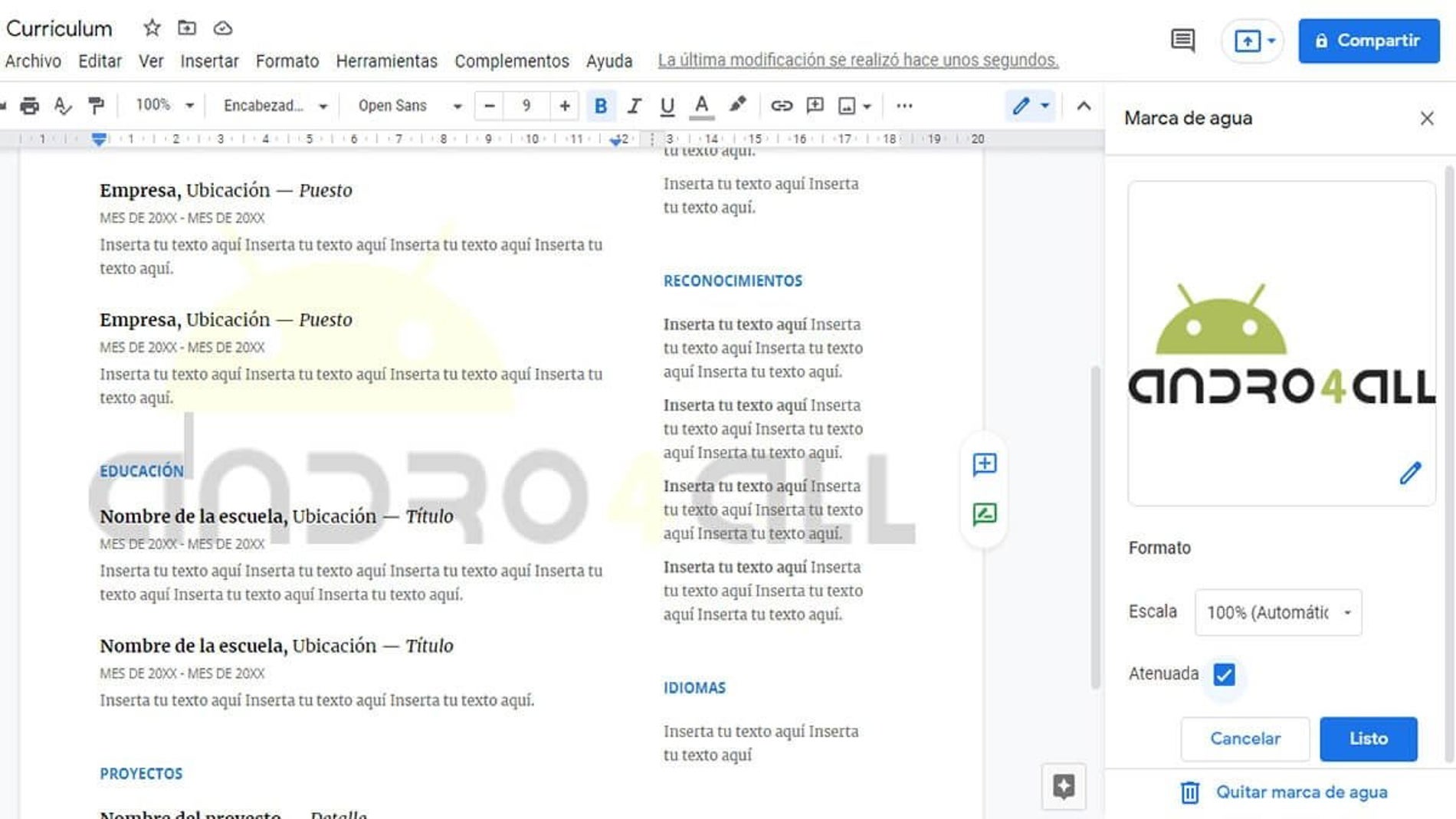
Task: Toggle the Atenuada checkbox
Action: point(1224,674)
